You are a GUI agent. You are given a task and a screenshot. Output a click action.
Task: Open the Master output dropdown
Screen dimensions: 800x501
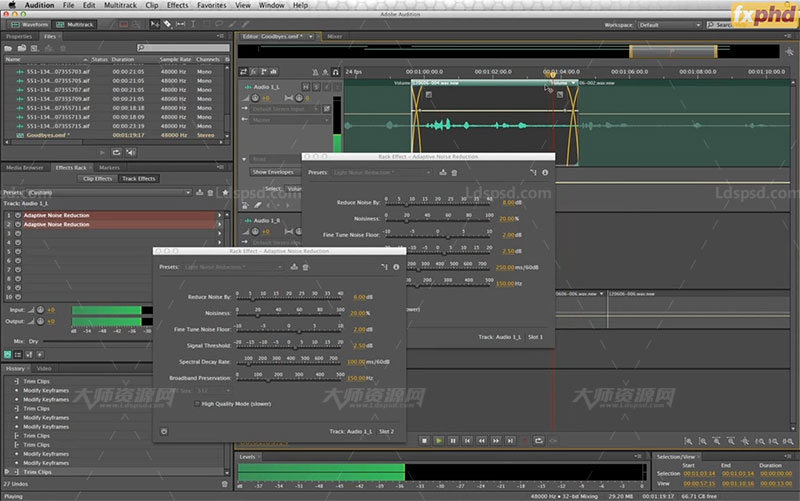[290, 120]
